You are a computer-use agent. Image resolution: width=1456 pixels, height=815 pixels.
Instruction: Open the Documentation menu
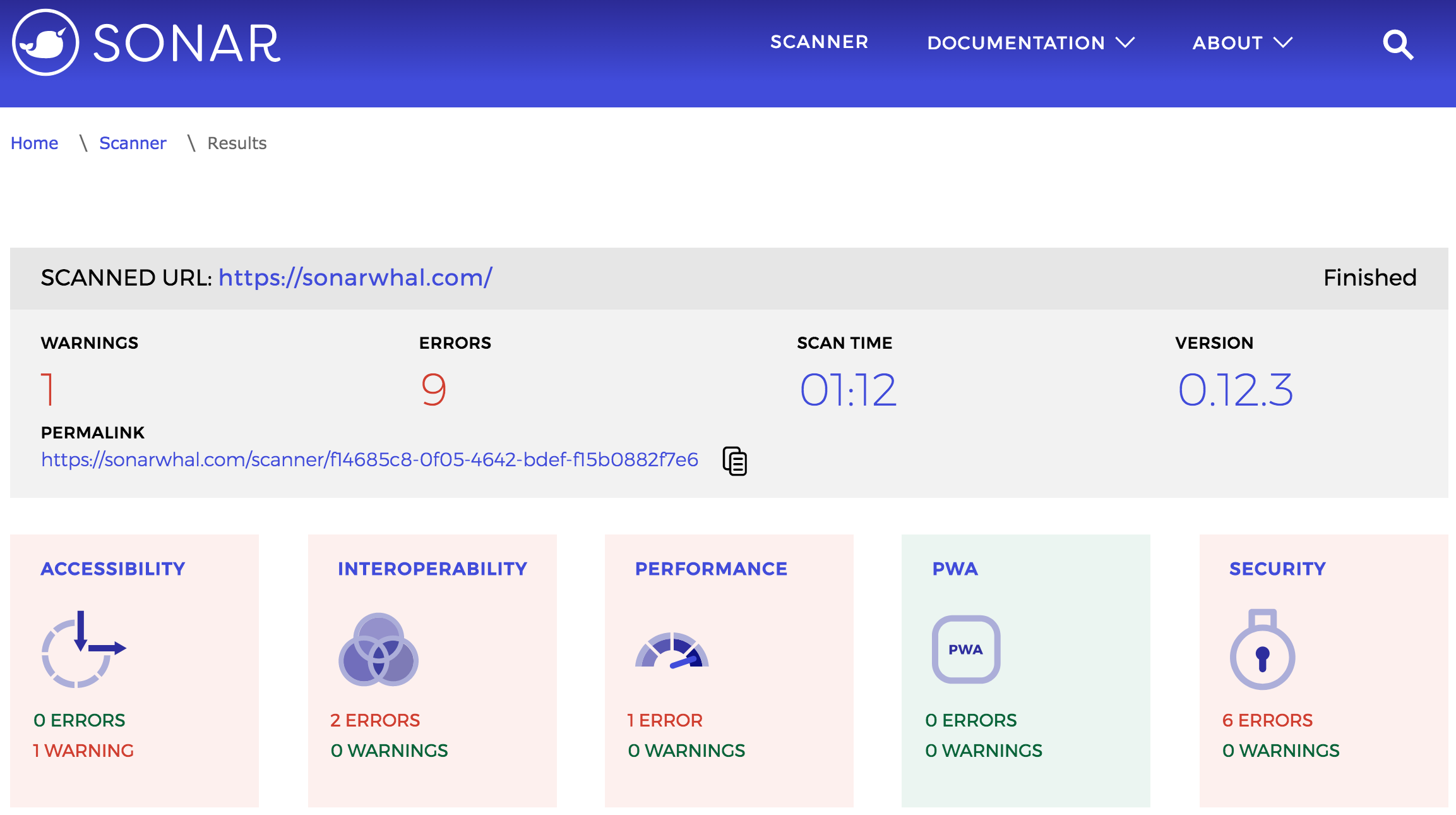pyautogui.click(x=1015, y=43)
